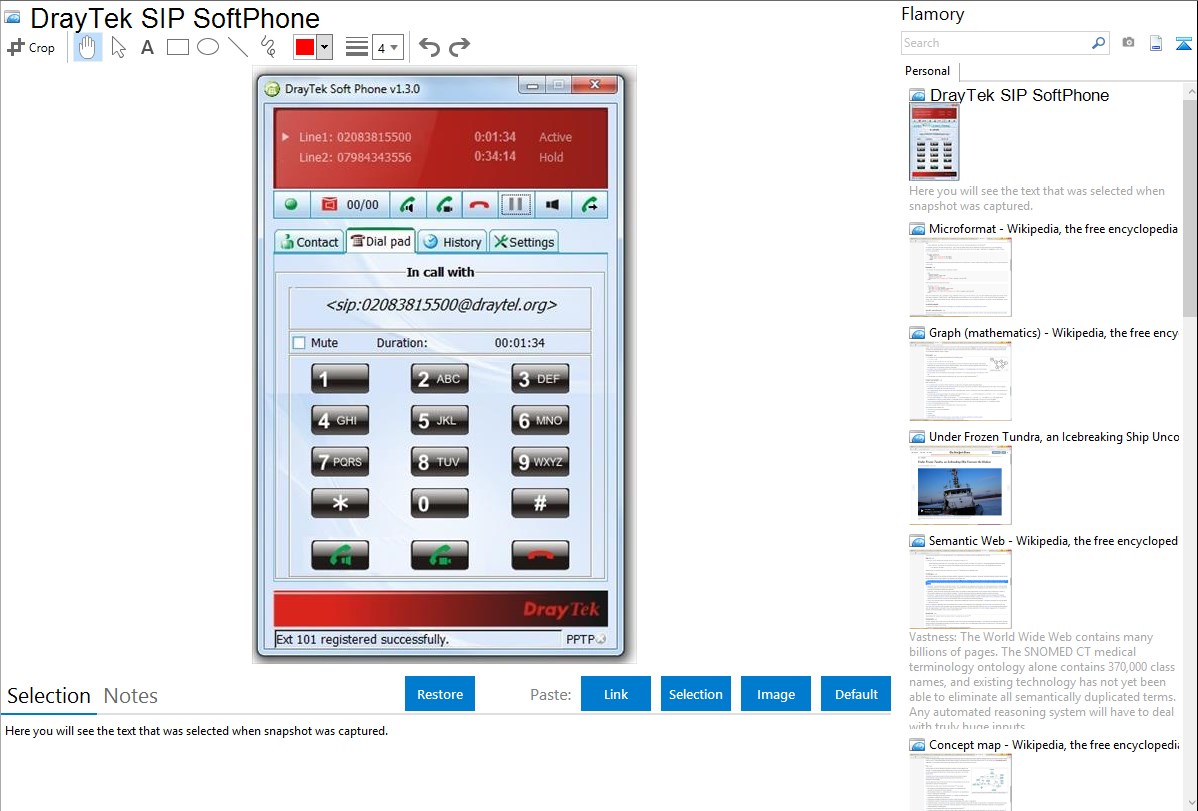Tap the star key on keypad
Screen dimensions: 1198x811
(340, 503)
